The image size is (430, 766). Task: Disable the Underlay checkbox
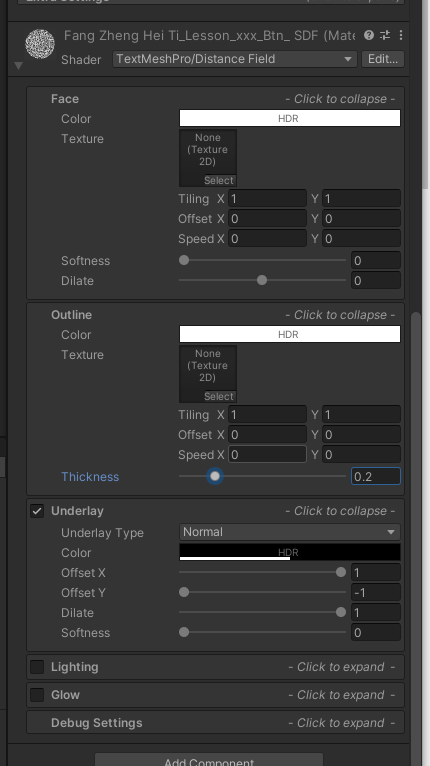coord(37,511)
